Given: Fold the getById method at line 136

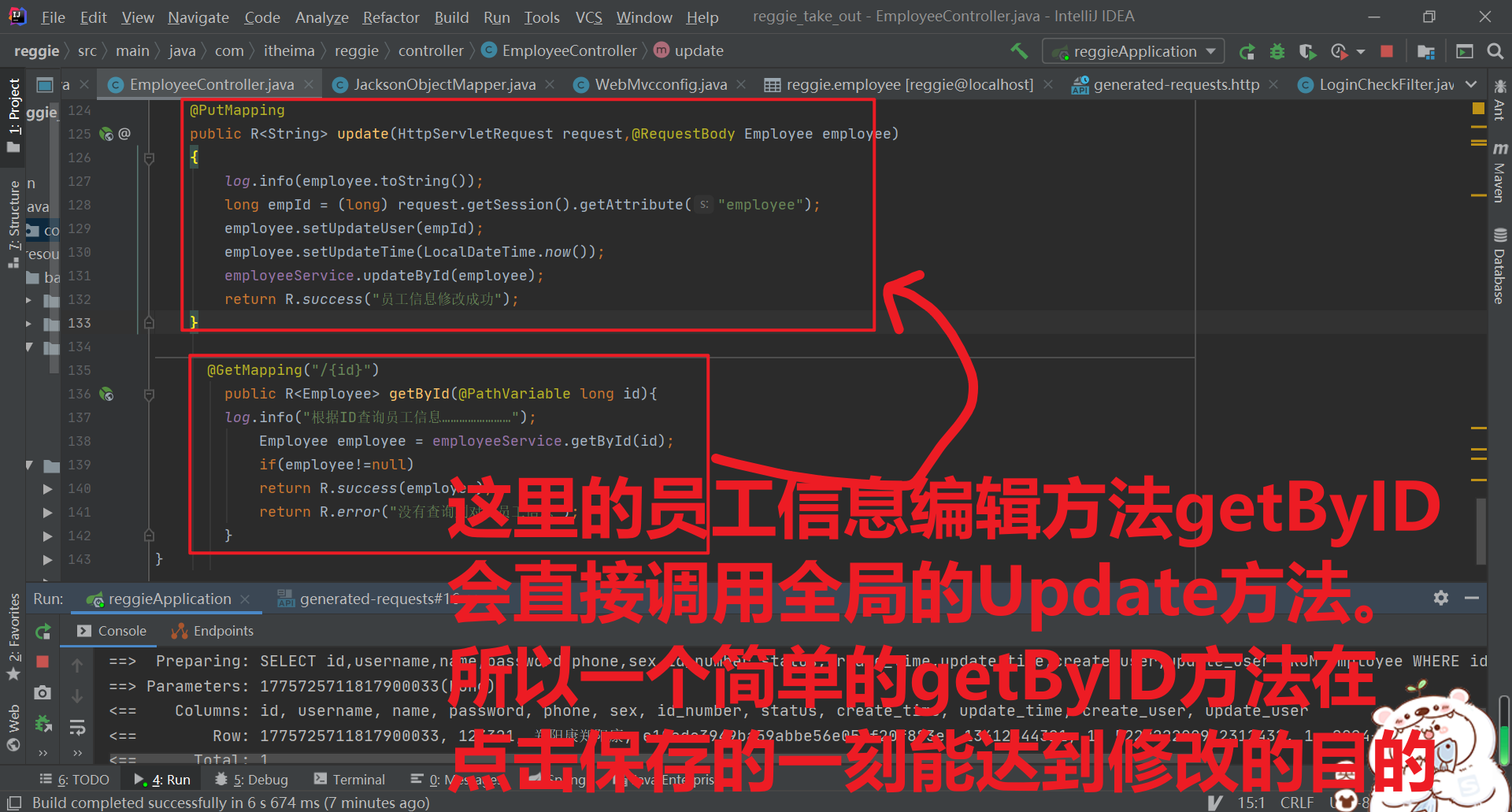Looking at the screenshot, I should coord(149,395).
